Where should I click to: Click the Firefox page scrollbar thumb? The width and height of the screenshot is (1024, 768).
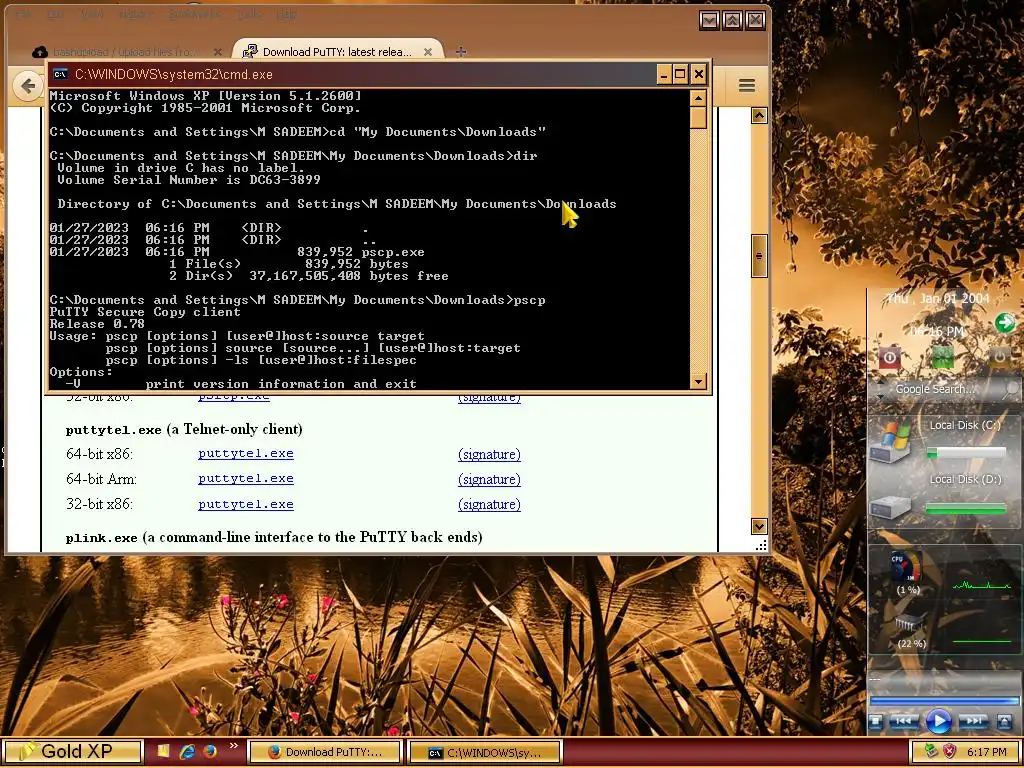click(759, 256)
